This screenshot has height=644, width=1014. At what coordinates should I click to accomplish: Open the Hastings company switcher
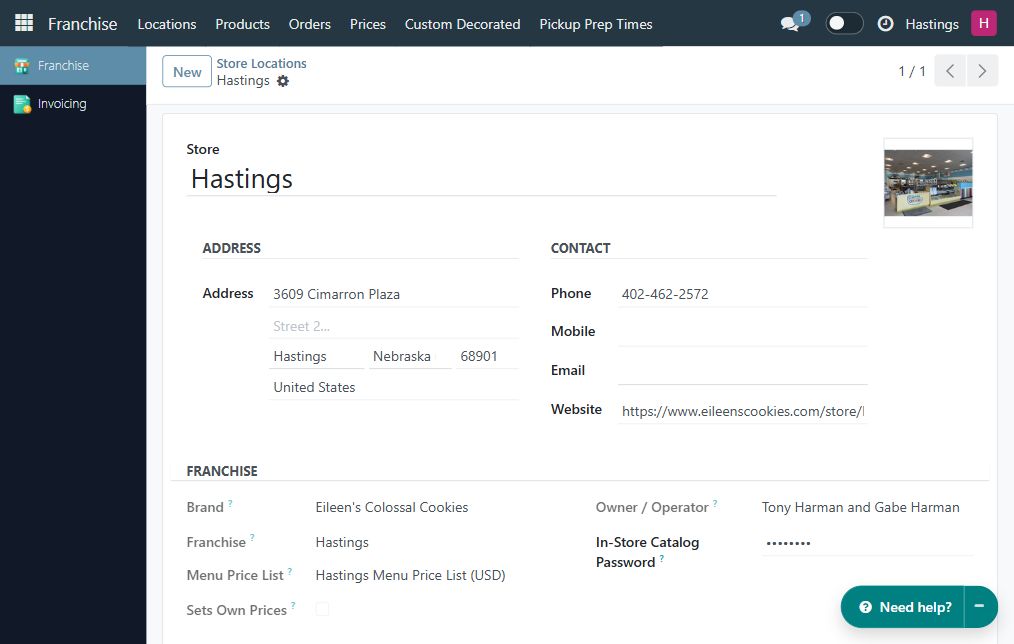[x=932, y=24]
